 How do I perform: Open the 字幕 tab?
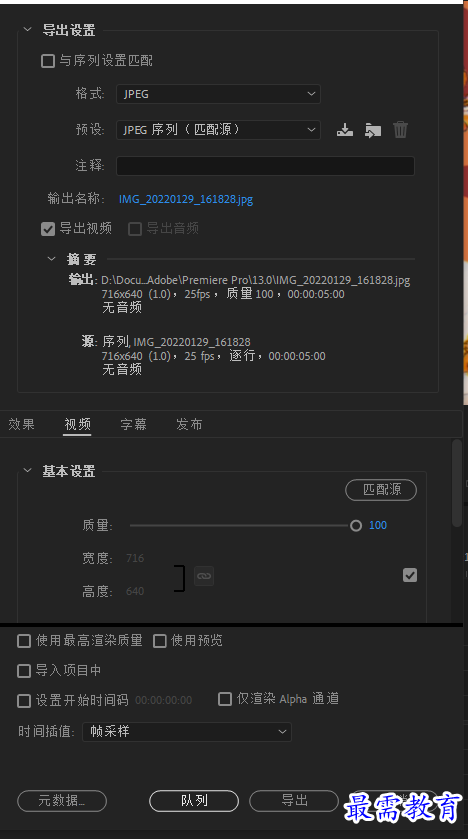click(x=133, y=425)
